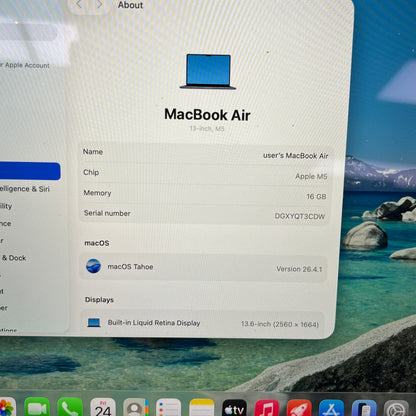
Task: Click the "About" title text
Action: [x=130, y=5]
